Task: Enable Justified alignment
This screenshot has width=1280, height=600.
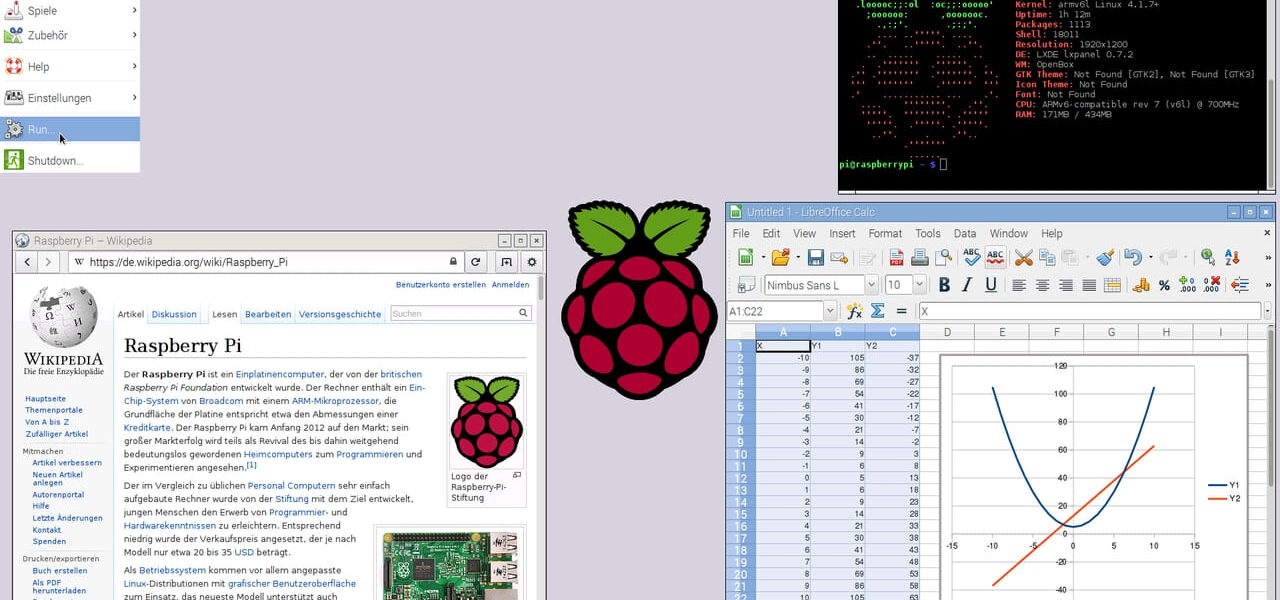Action: coord(1089,285)
